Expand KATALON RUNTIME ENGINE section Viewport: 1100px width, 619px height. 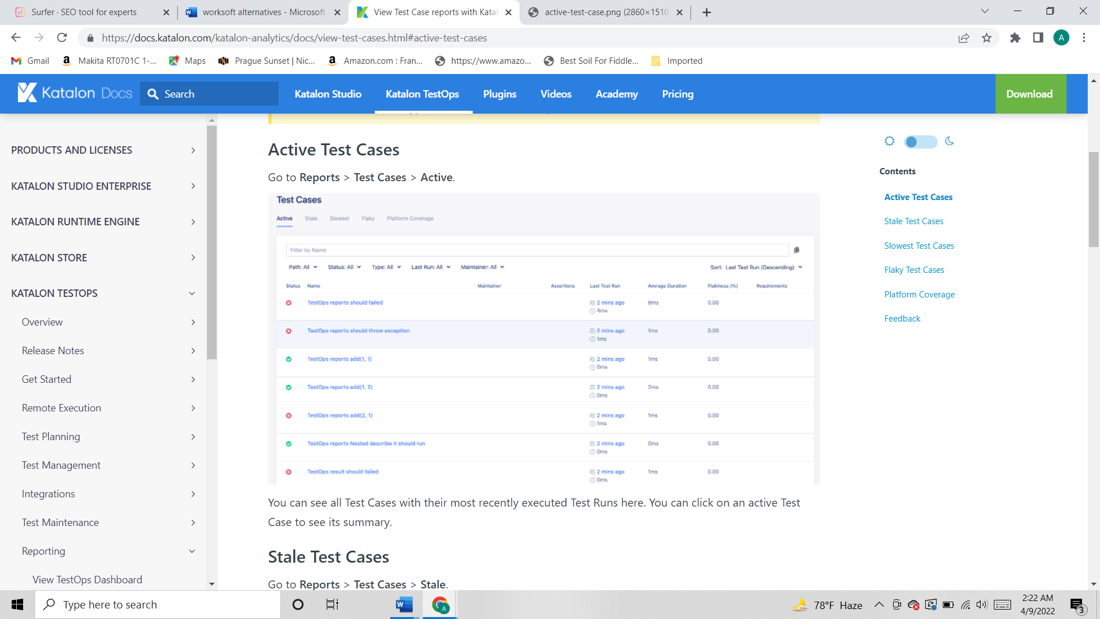pos(103,222)
